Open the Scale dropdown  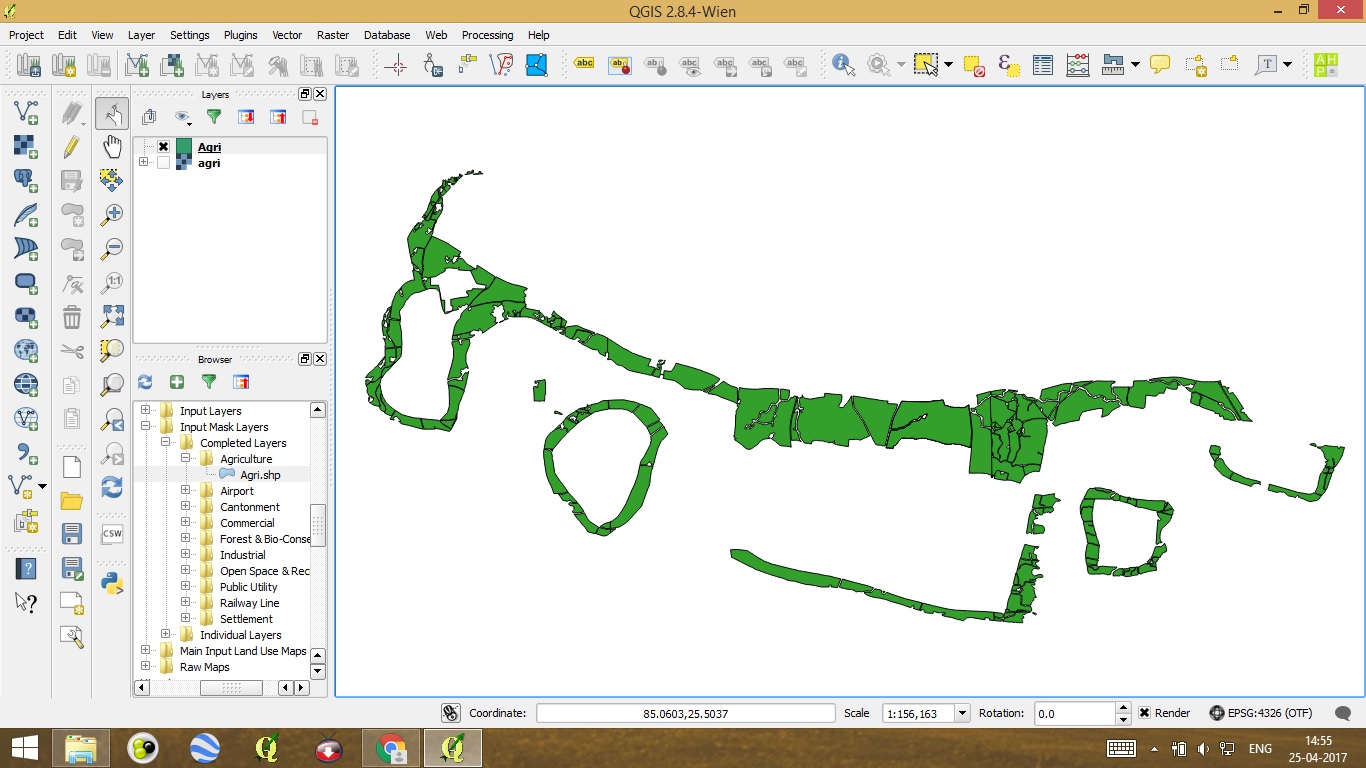click(x=962, y=713)
